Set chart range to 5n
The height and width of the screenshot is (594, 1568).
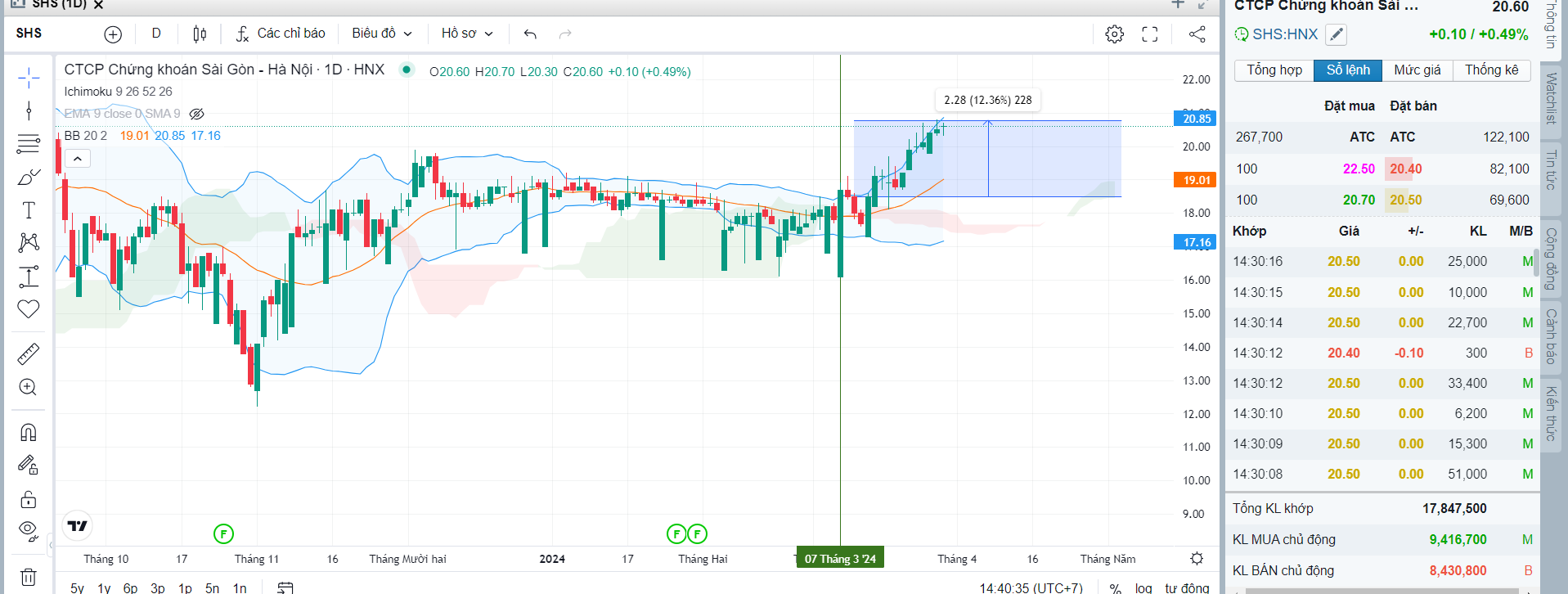(212, 588)
